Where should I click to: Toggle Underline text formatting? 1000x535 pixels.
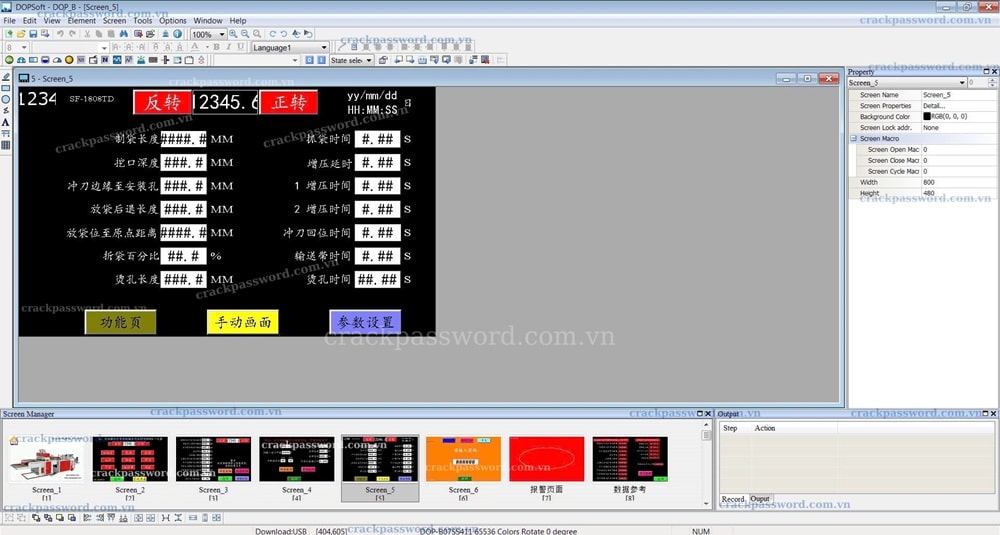[x=240, y=47]
